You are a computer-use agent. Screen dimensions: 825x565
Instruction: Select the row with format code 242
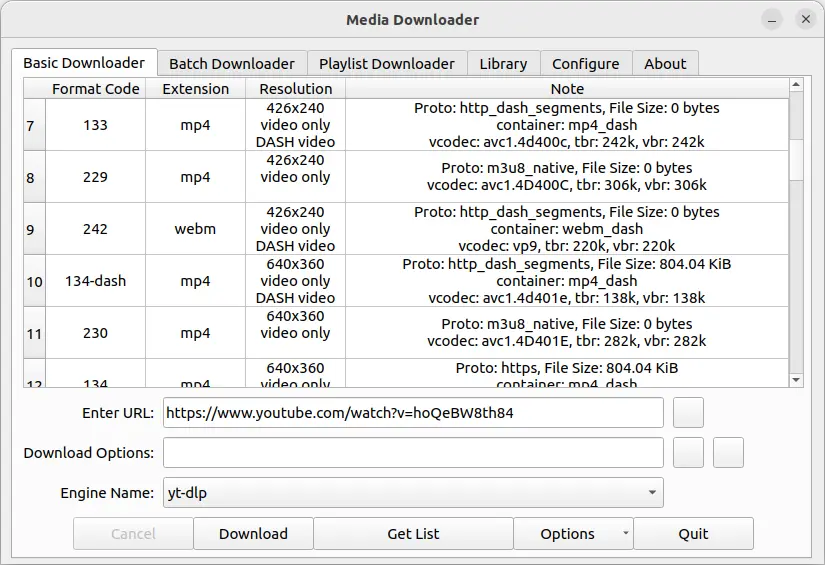95,229
